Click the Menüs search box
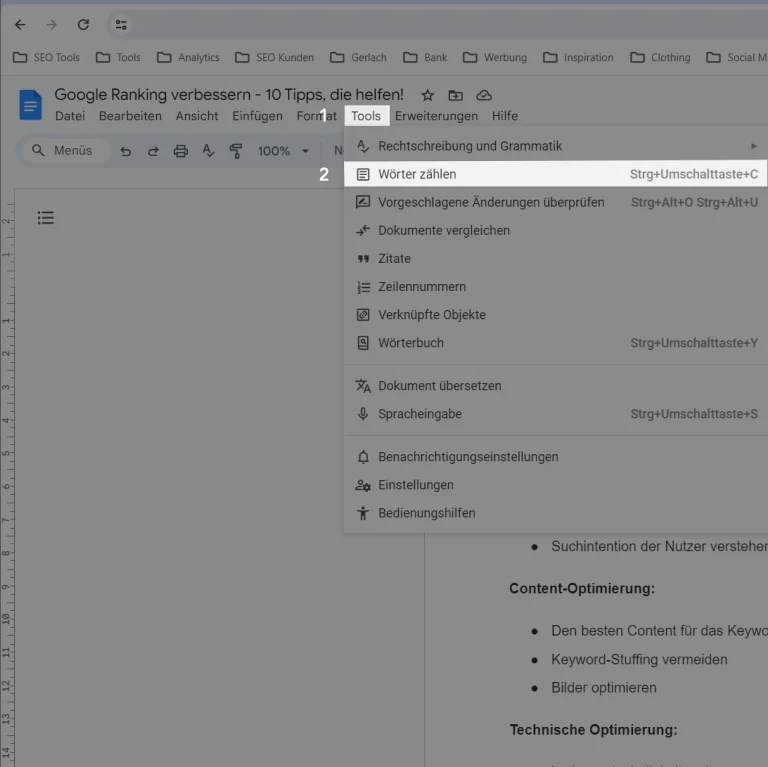 click(x=63, y=151)
